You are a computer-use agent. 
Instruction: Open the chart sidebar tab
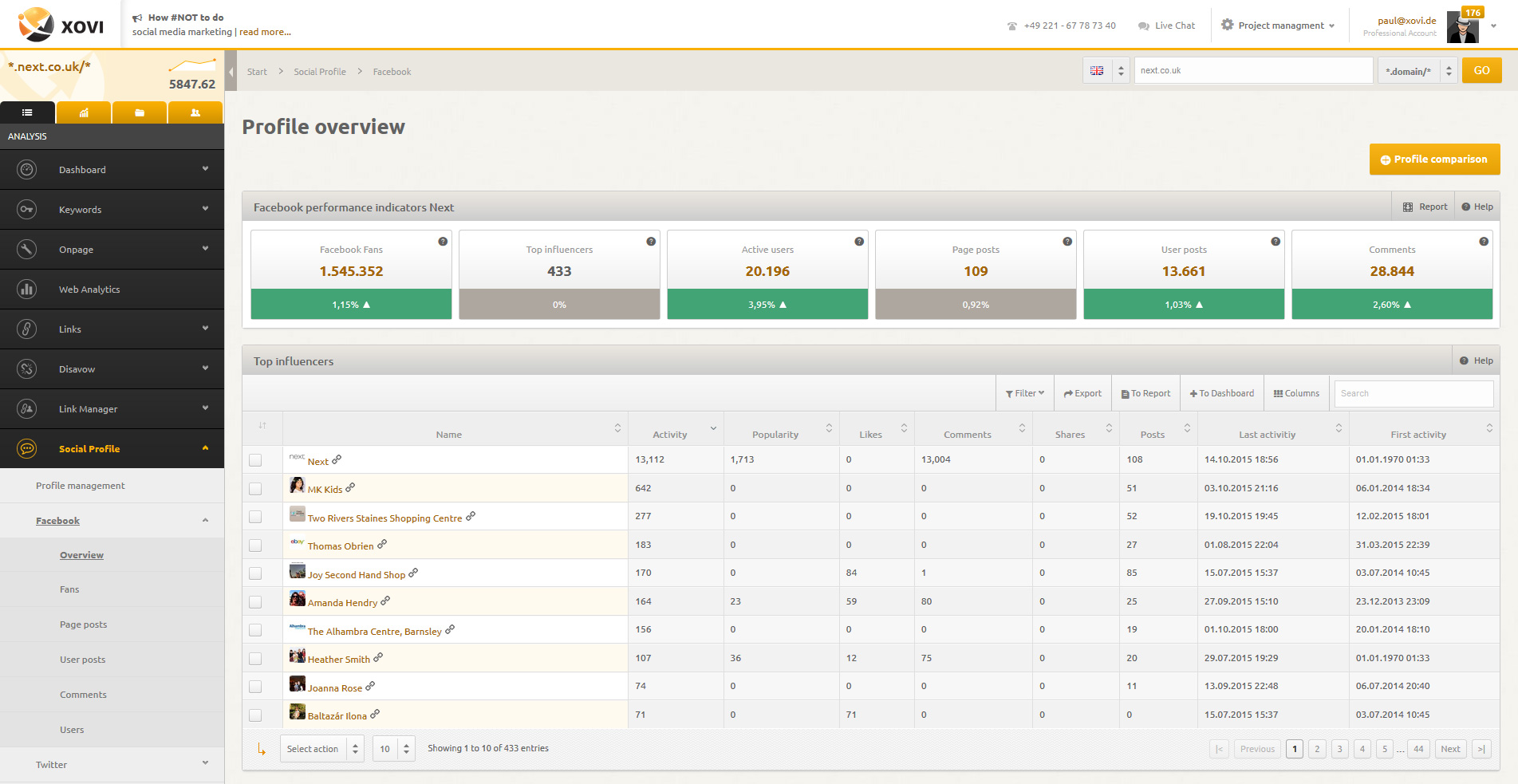[x=84, y=112]
